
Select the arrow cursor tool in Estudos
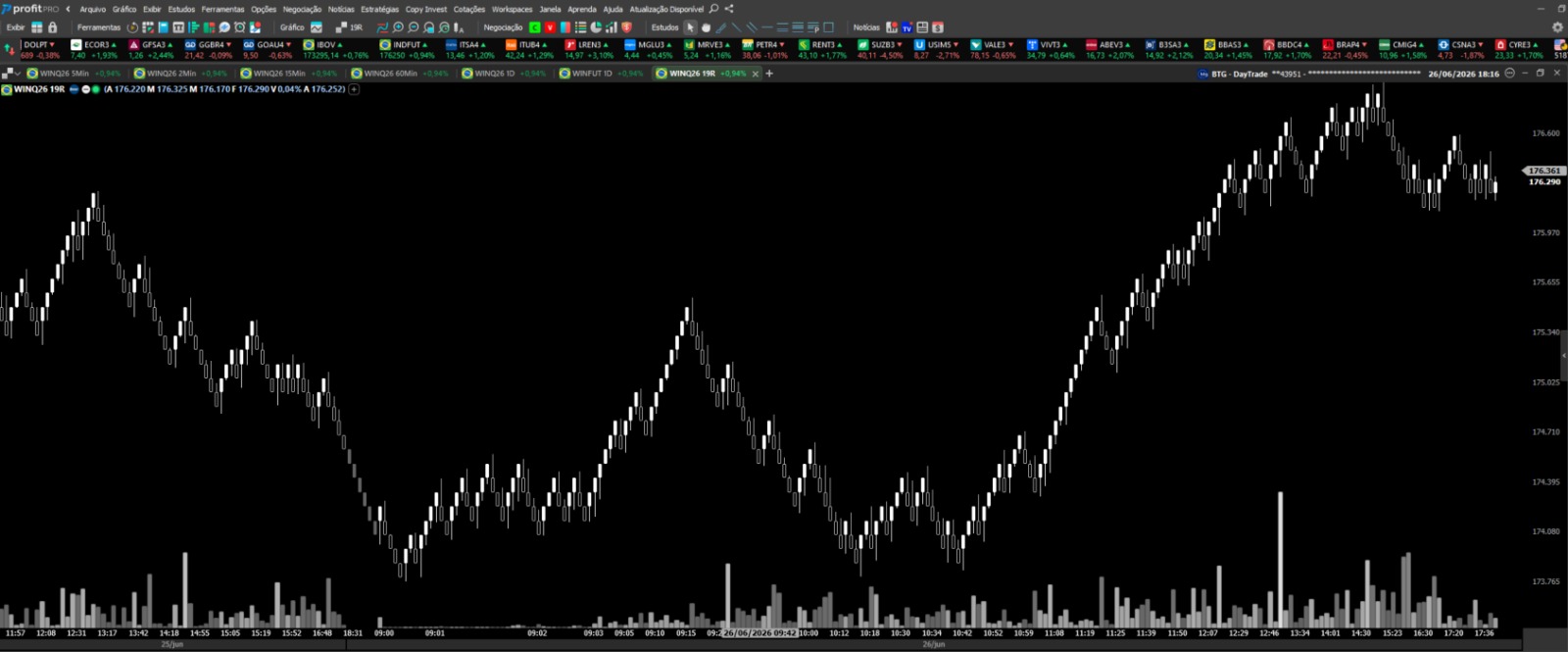coord(691,27)
